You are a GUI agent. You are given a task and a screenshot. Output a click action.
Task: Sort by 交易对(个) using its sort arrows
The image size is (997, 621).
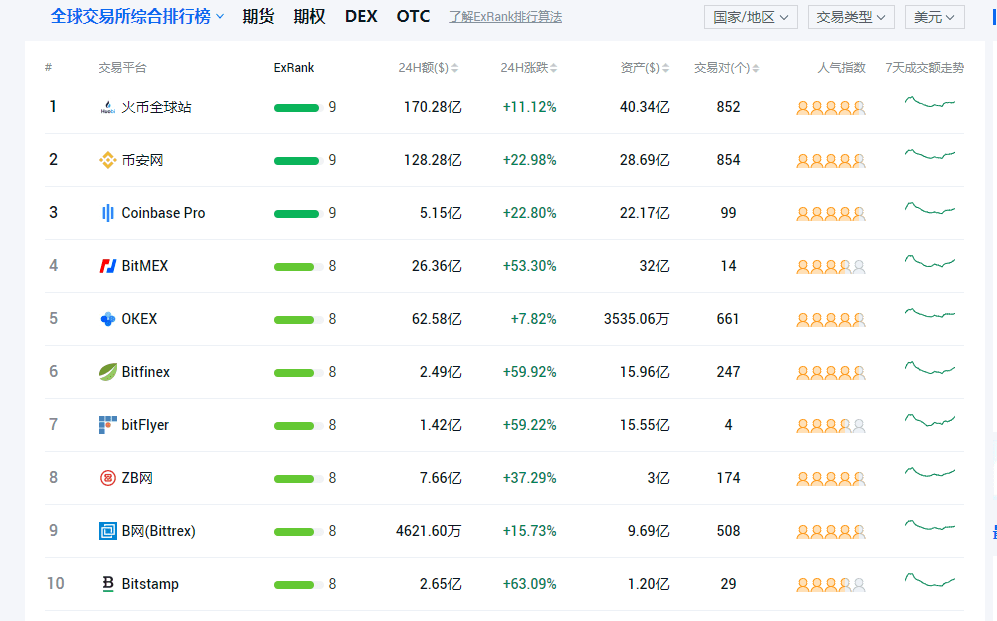(x=756, y=68)
